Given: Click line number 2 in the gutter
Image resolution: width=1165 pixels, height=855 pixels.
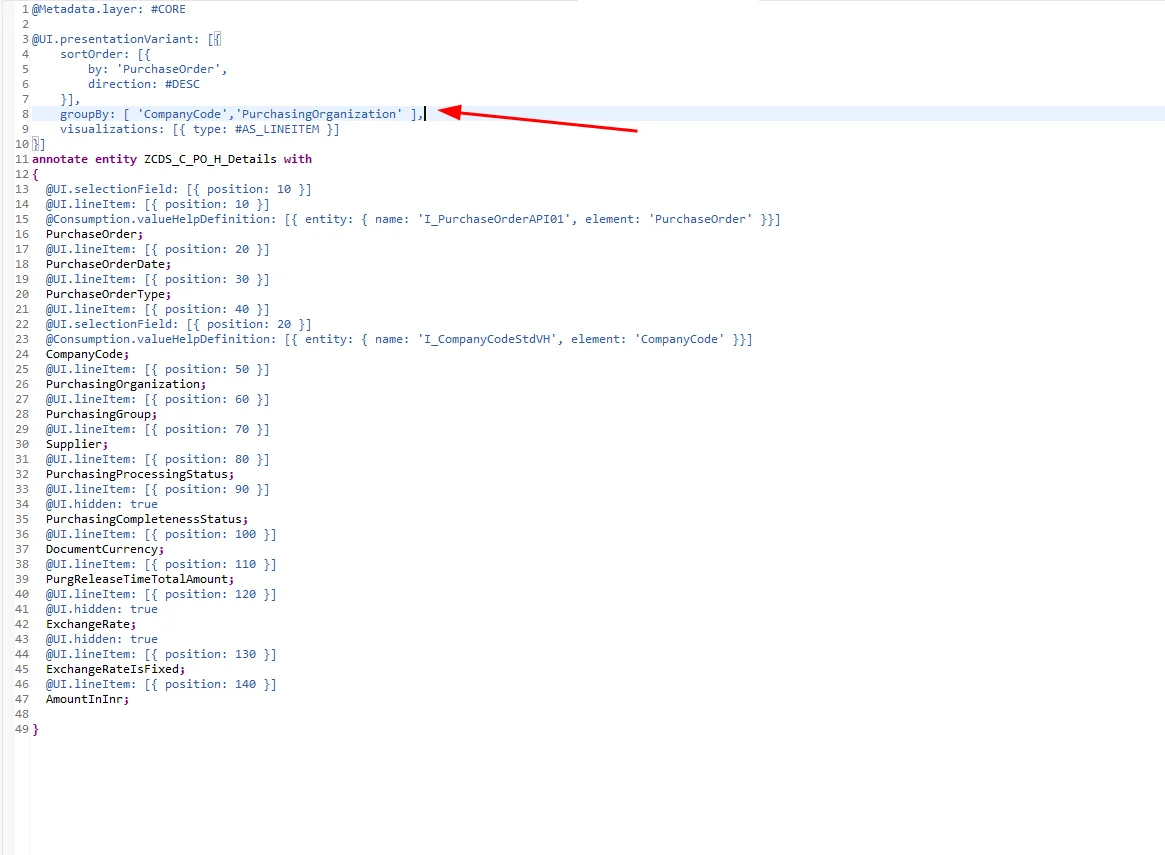Looking at the screenshot, I should 25,24.
